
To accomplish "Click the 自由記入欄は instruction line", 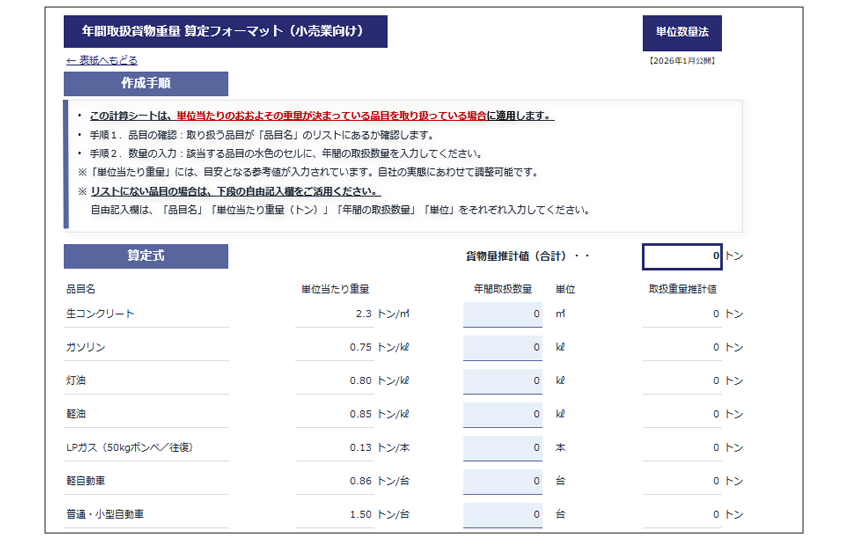I will pyautogui.click(x=340, y=210).
